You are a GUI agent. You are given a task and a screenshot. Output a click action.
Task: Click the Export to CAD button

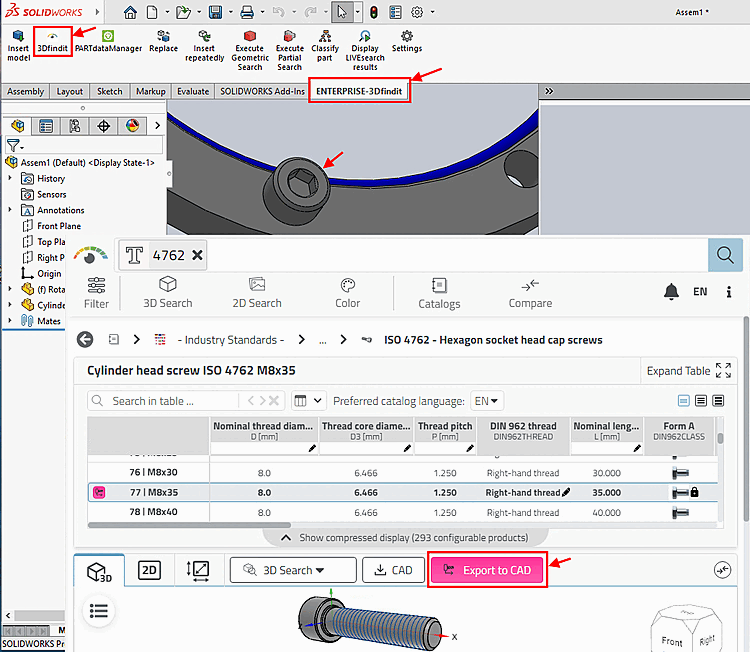(488, 570)
